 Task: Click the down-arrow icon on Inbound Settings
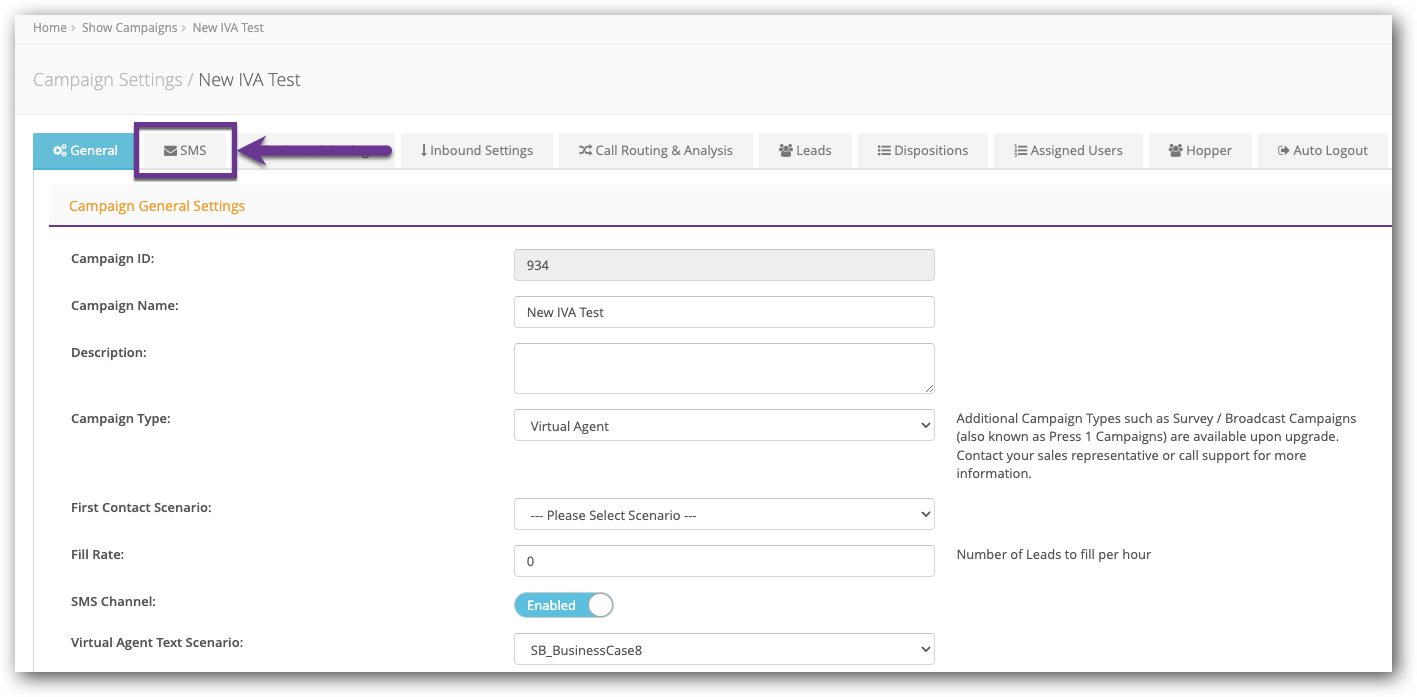click(x=423, y=151)
